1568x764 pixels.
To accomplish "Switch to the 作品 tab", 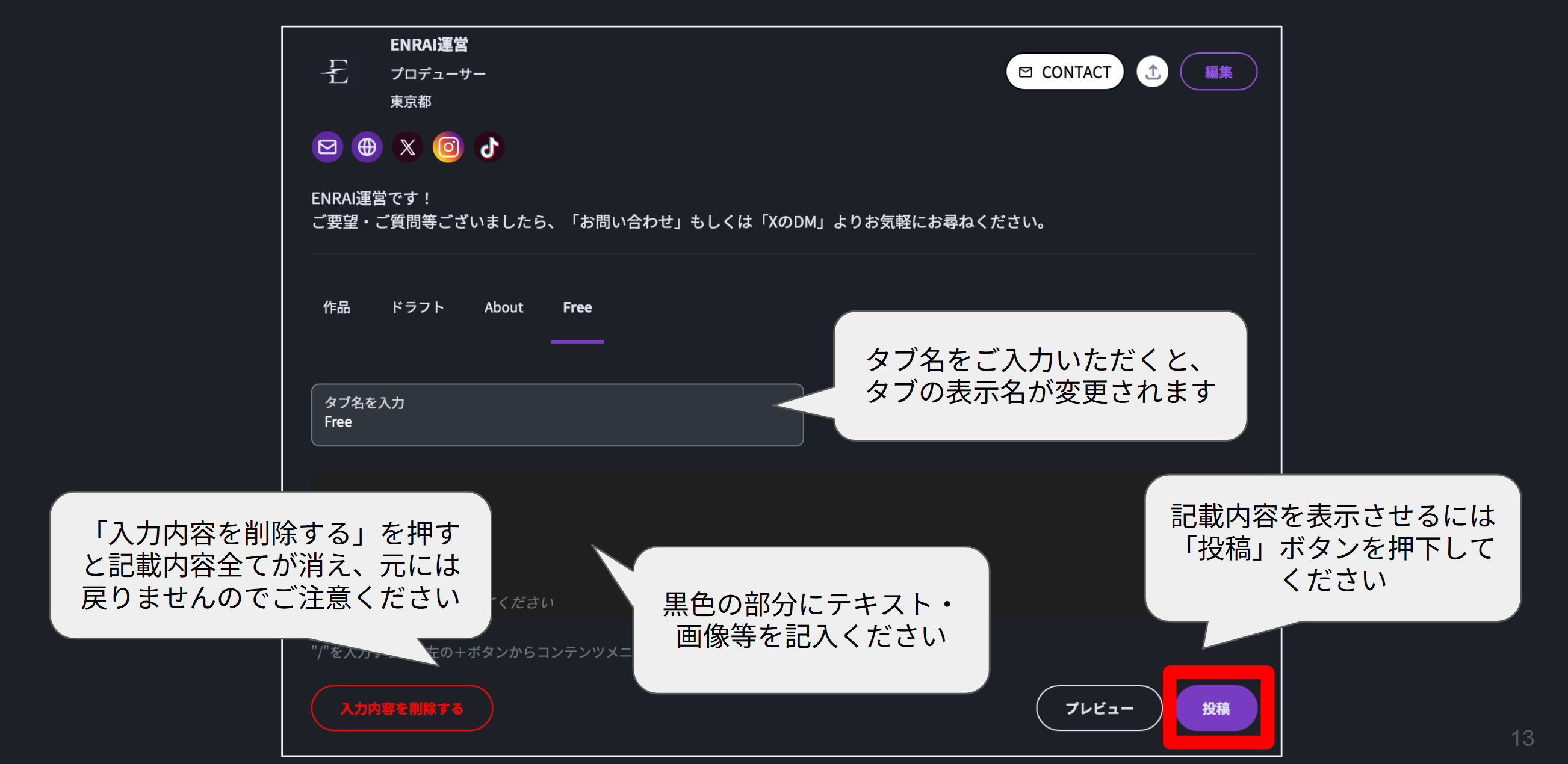I will coord(336,307).
